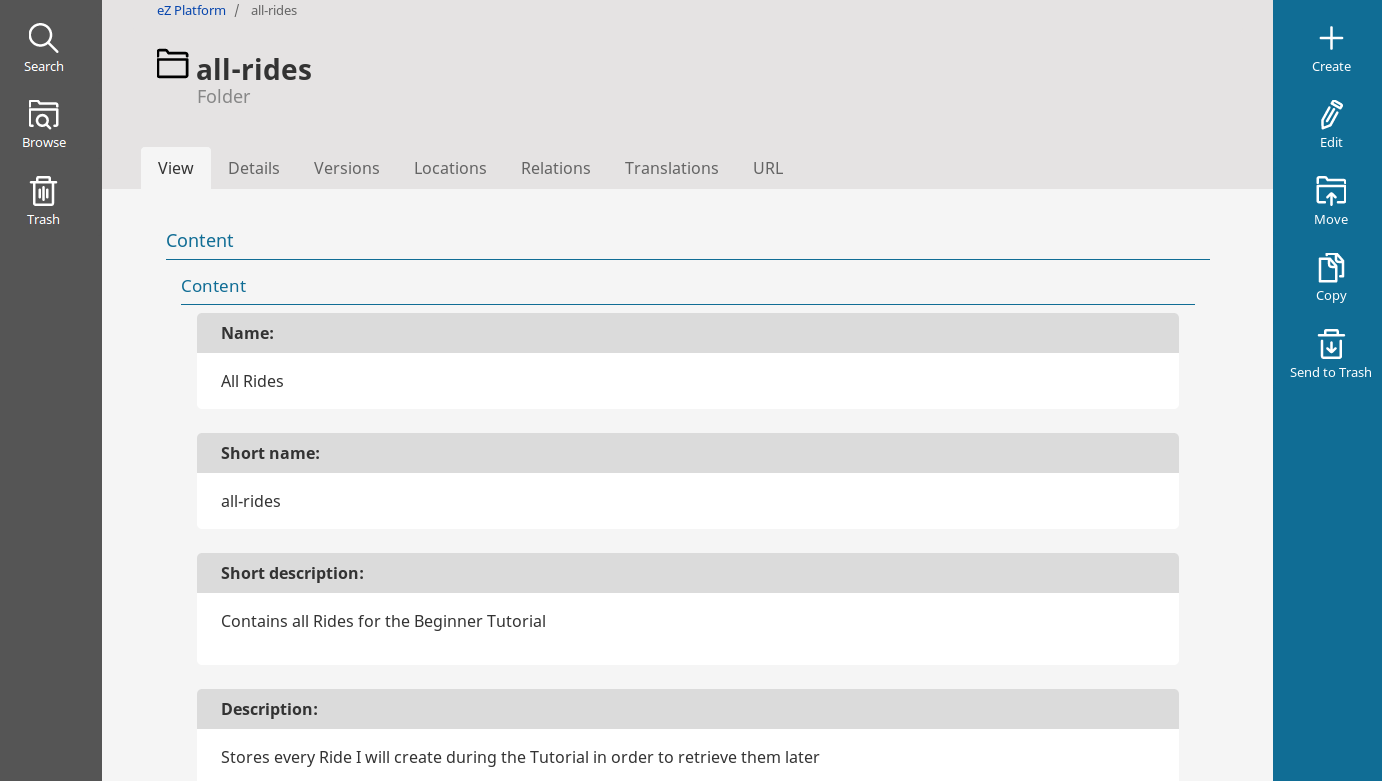This screenshot has height=781, width=1382.
Task: Open the Relations tab
Action: pyautogui.click(x=555, y=168)
